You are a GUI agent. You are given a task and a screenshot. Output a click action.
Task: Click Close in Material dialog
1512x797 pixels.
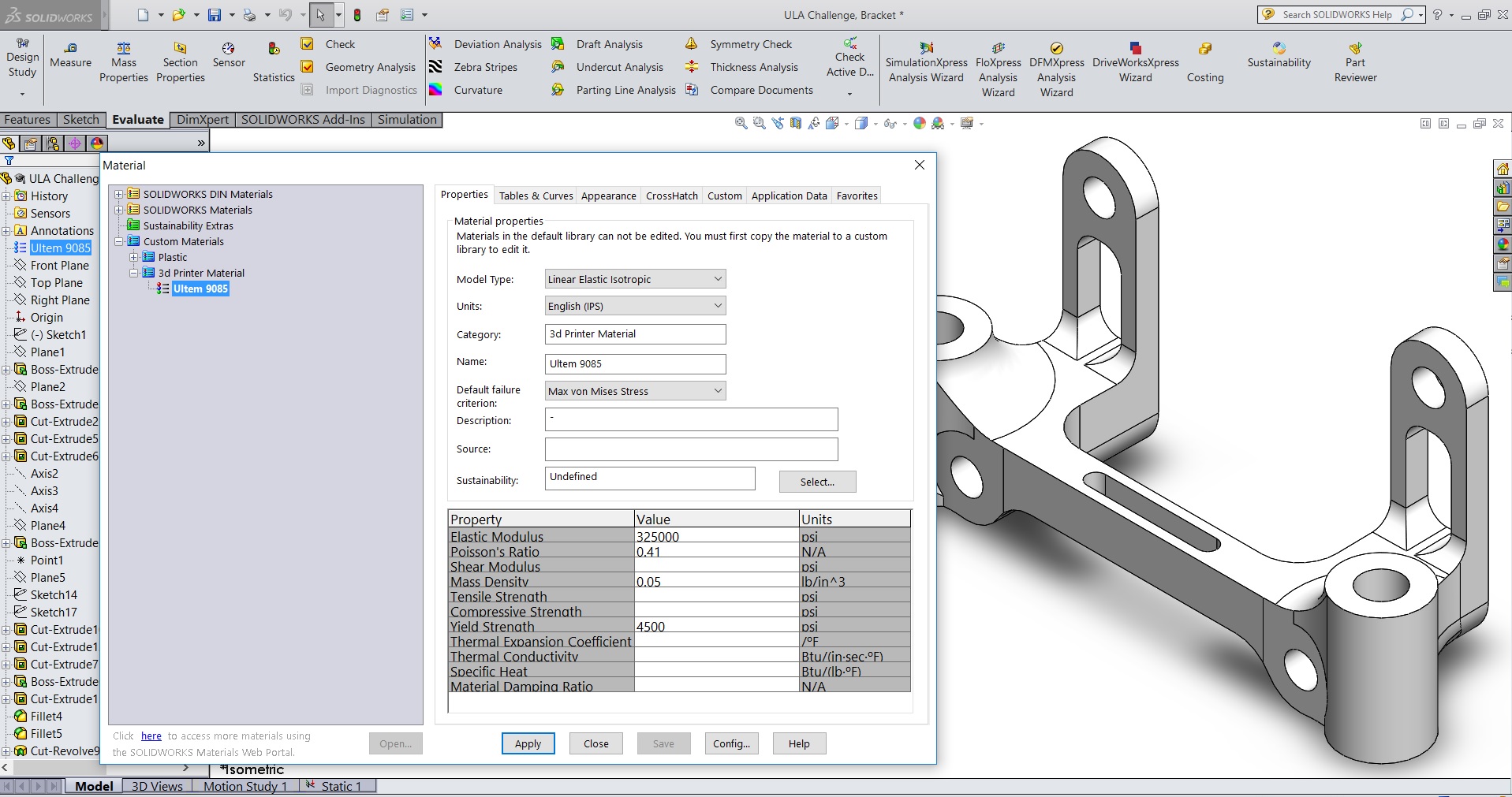595,743
